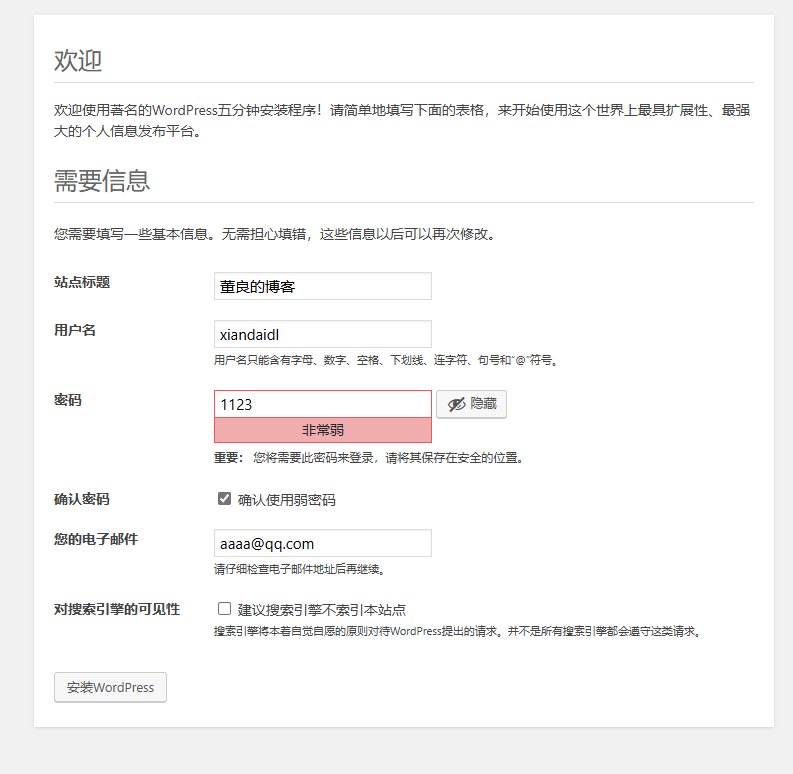Click the 站点标题 input field
The height and width of the screenshot is (774, 793).
[322, 286]
